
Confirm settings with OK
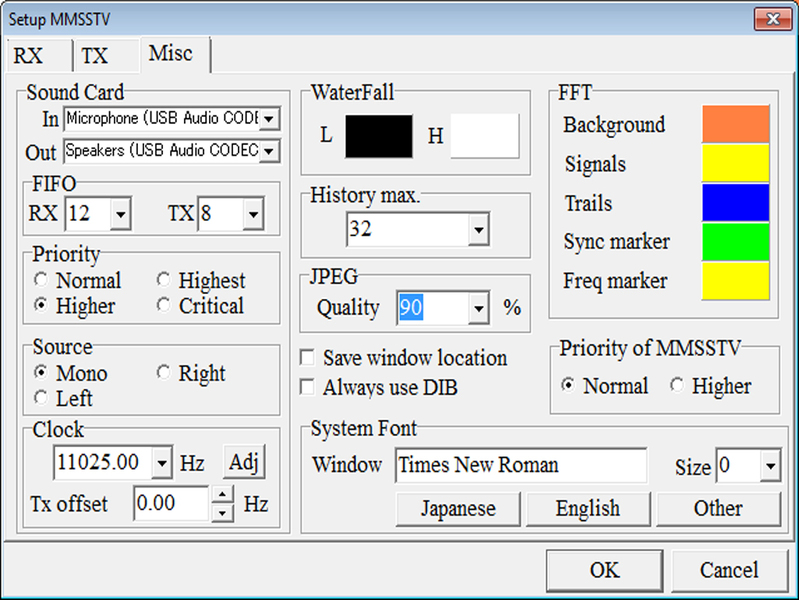(x=604, y=570)
